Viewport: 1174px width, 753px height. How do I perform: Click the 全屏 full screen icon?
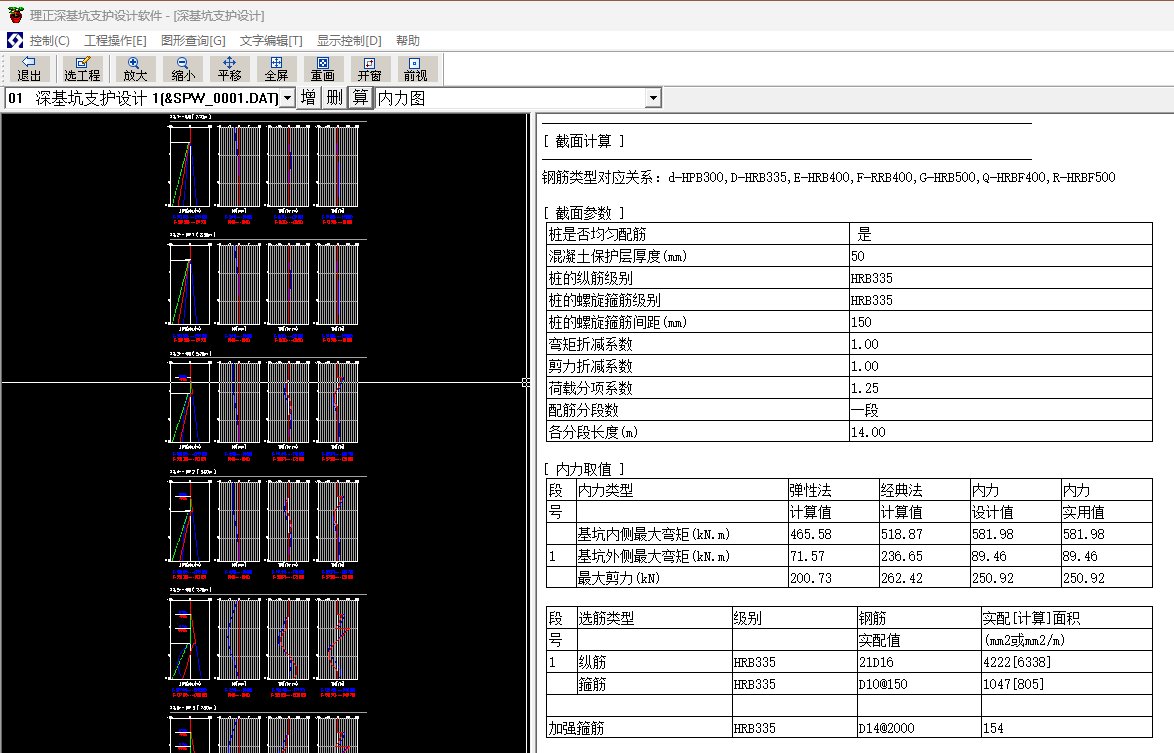tap(276, 69)
